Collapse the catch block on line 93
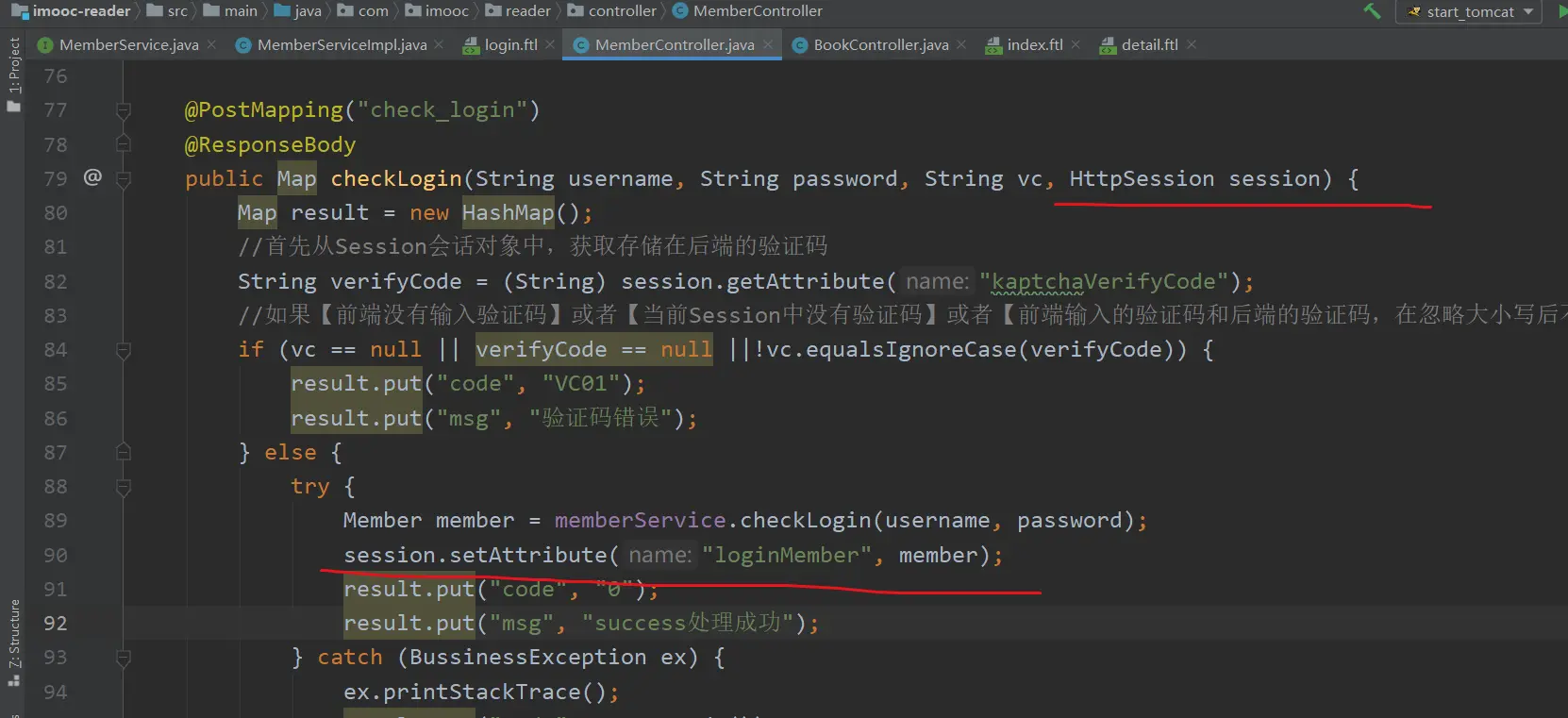This screenshot has width=1568, height=718. (123, 658)
